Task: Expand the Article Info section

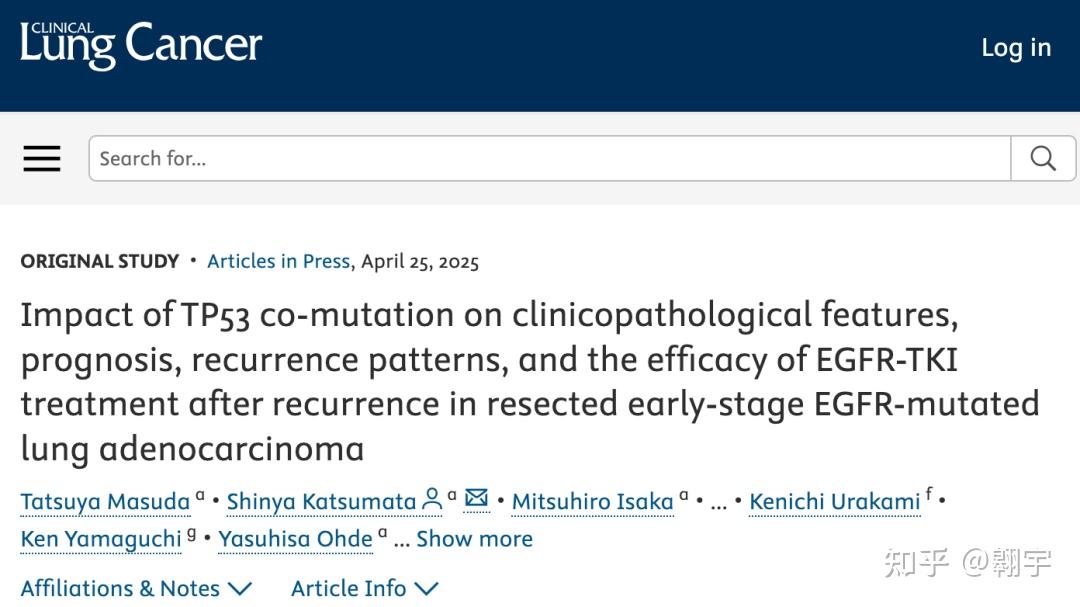Action: pos(348,588)
